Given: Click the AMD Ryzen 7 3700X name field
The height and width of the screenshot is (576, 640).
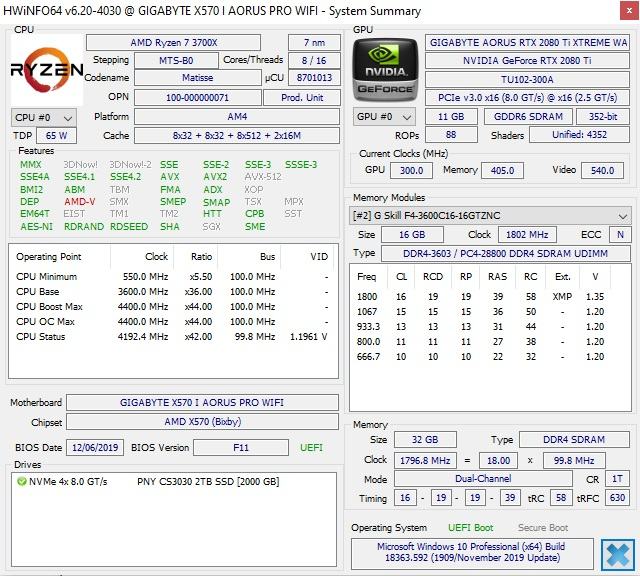Looking at the screenshot, I should point(173,42).
